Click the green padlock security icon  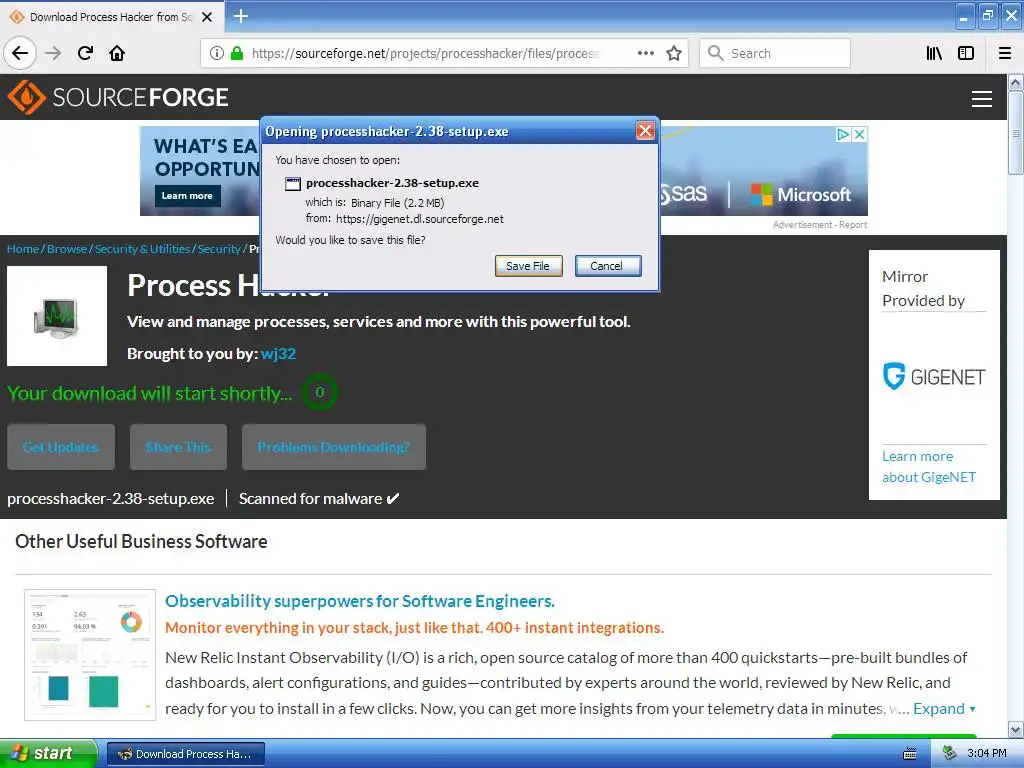click(237, 54)
